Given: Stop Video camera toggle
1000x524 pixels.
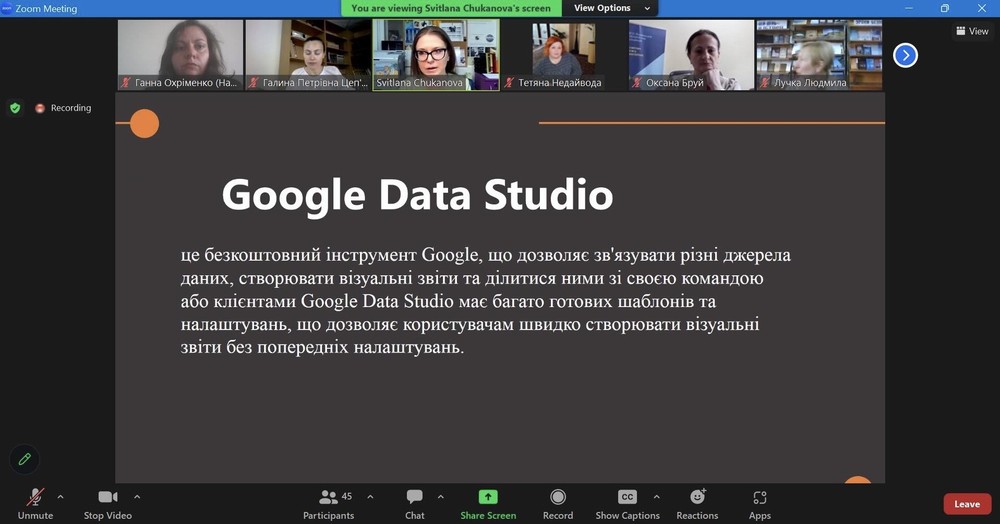Looking at the screenshot, I should (107, 503).
